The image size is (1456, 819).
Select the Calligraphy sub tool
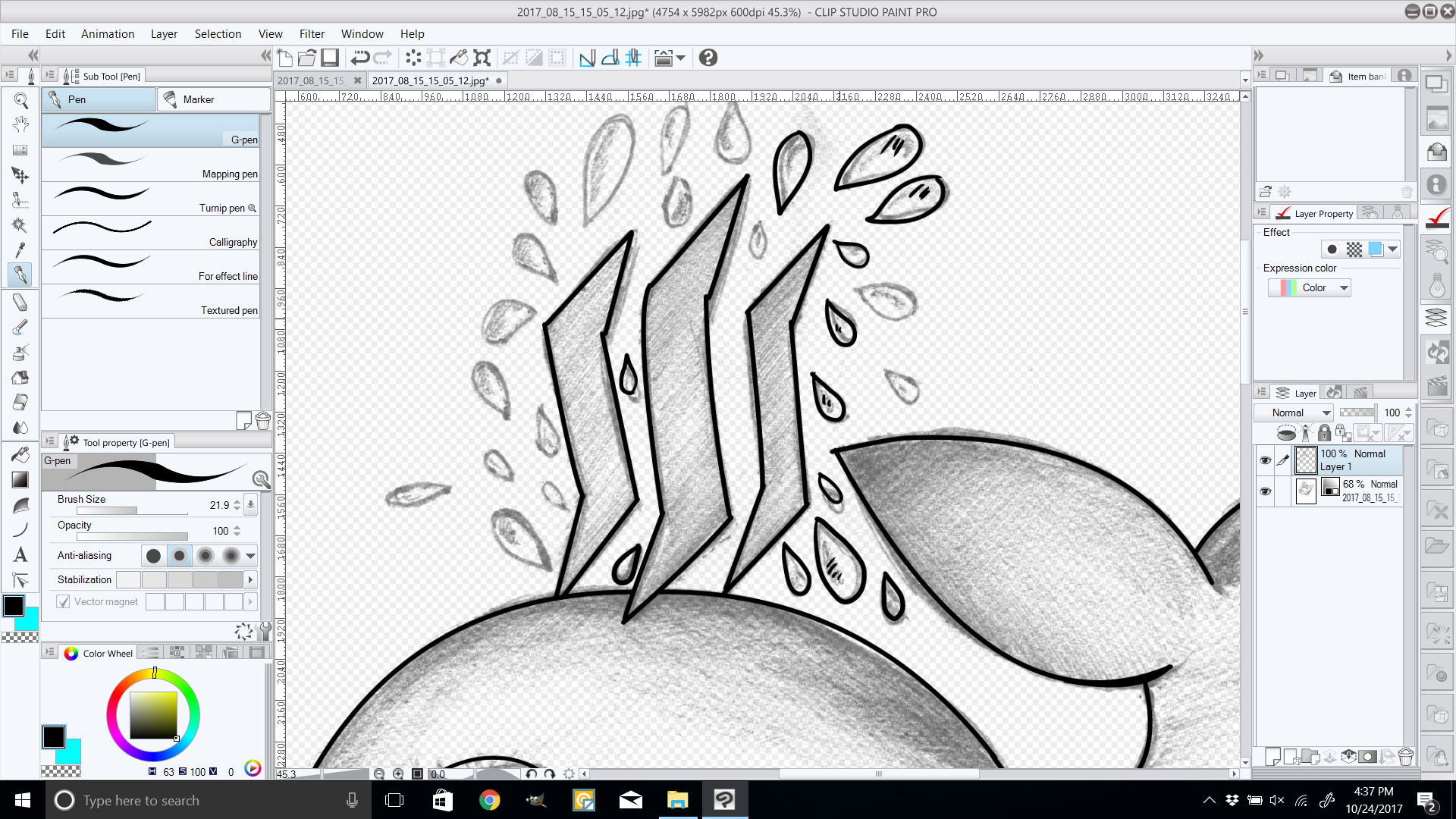pyautogui.click(x=150, y=233)
